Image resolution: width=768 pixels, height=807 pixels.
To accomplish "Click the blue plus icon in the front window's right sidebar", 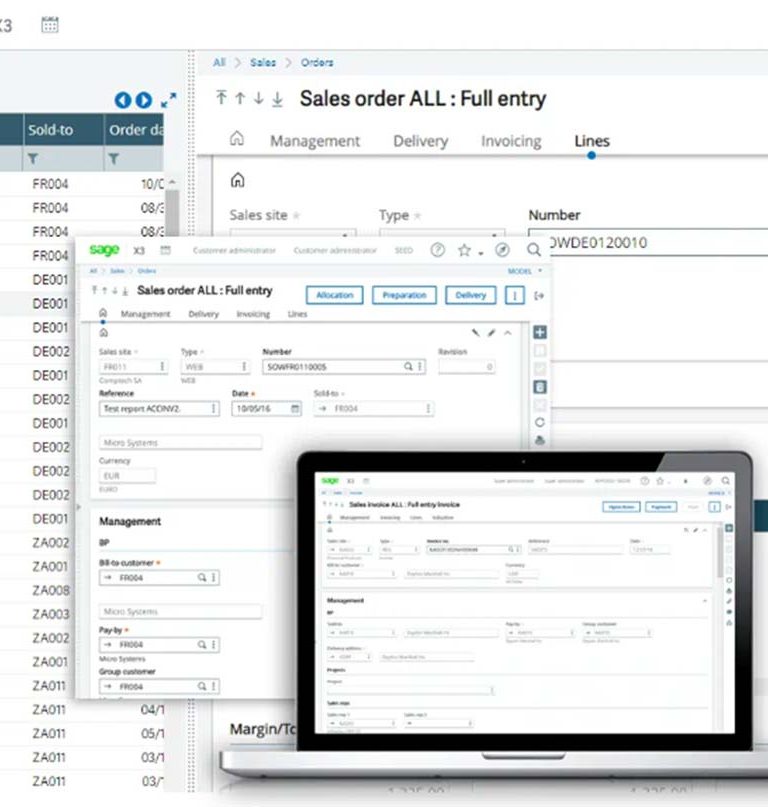I will (x=539, y=332).
